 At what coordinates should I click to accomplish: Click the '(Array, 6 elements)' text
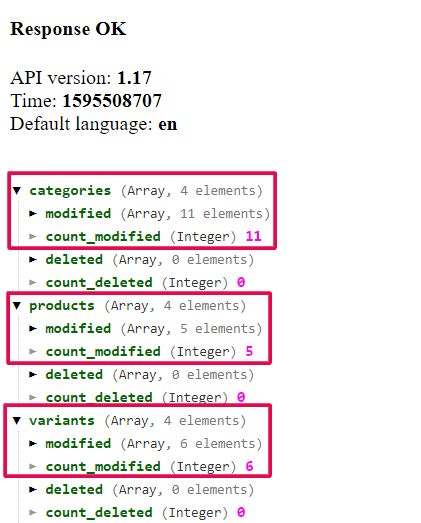[x=191, y=444]
